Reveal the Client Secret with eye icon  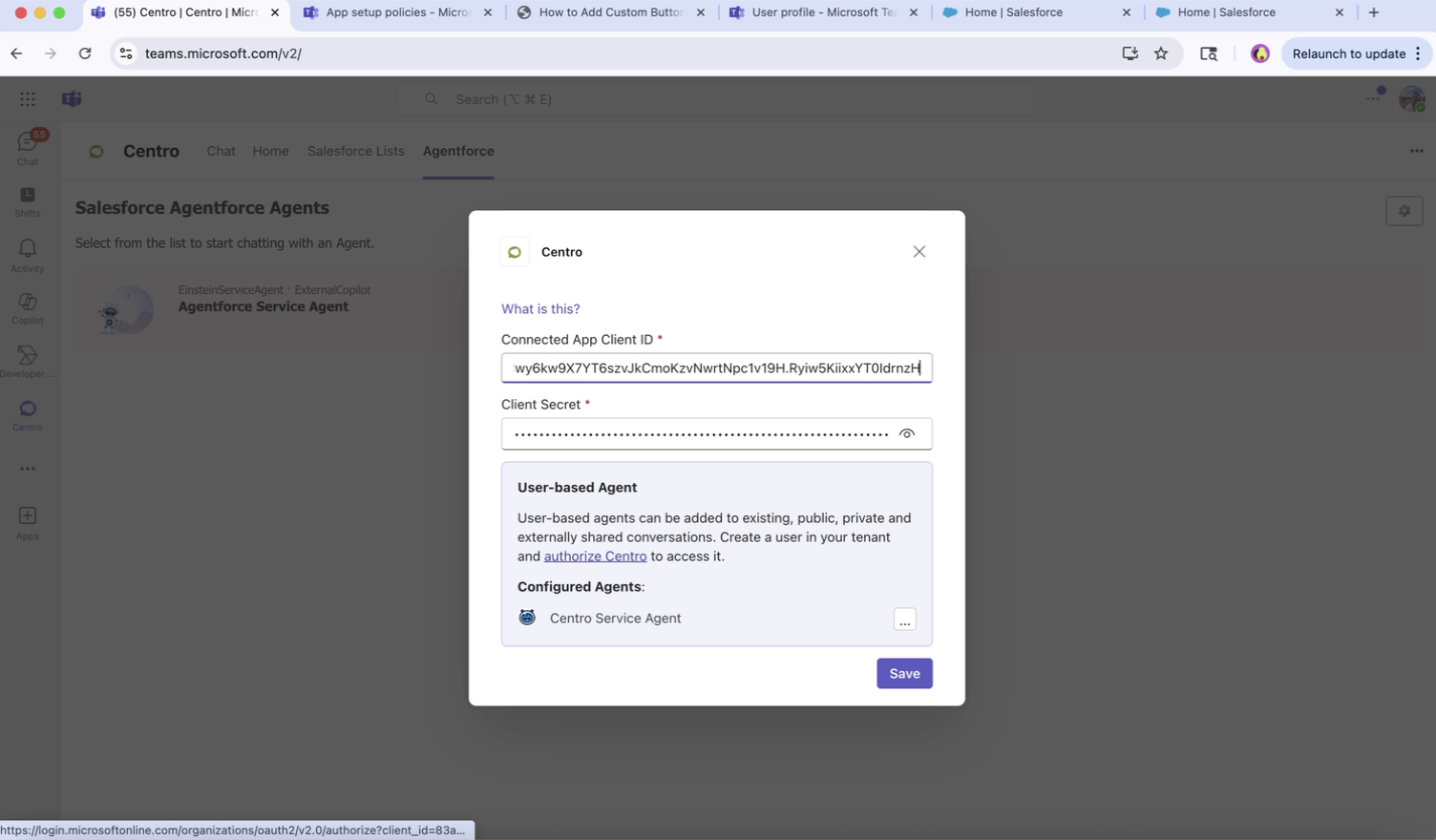click(907, 434)
